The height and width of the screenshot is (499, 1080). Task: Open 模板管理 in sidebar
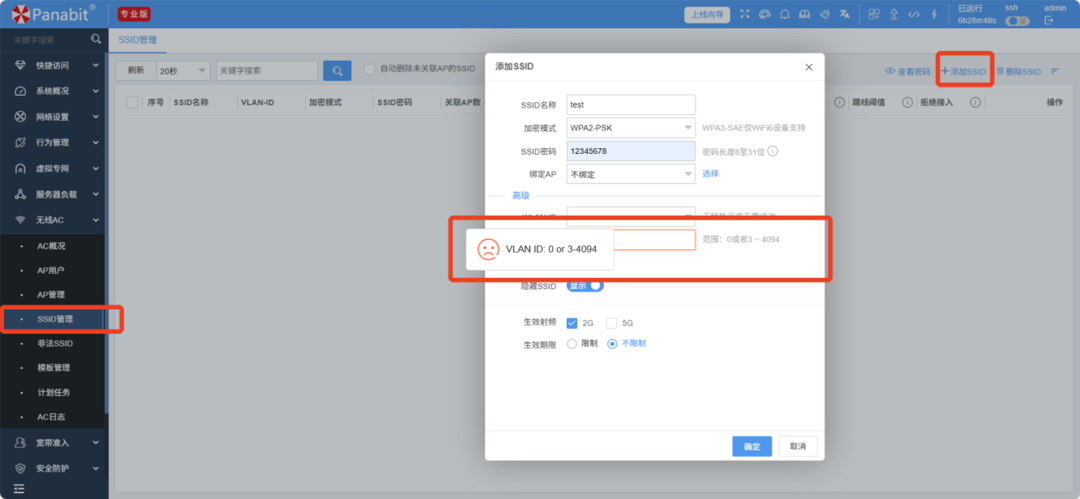[52, 367]
